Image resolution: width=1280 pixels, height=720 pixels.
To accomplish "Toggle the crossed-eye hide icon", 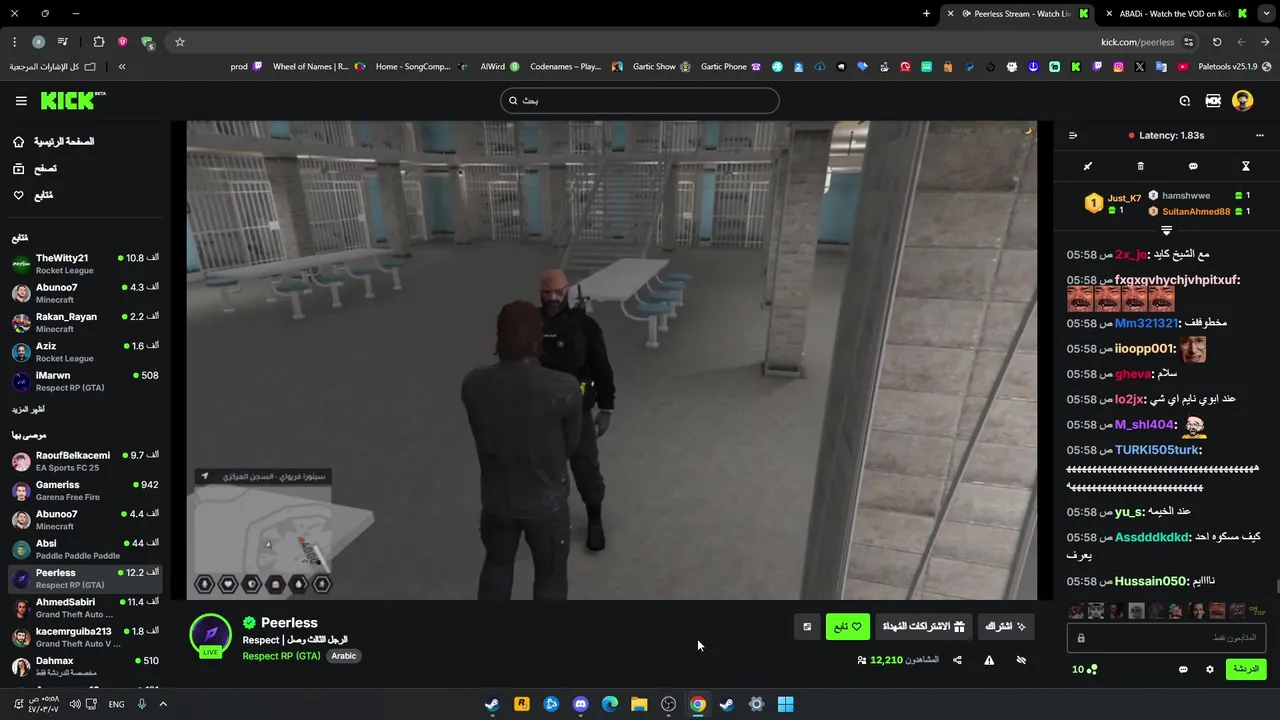I will click(x=1021, y=660).
